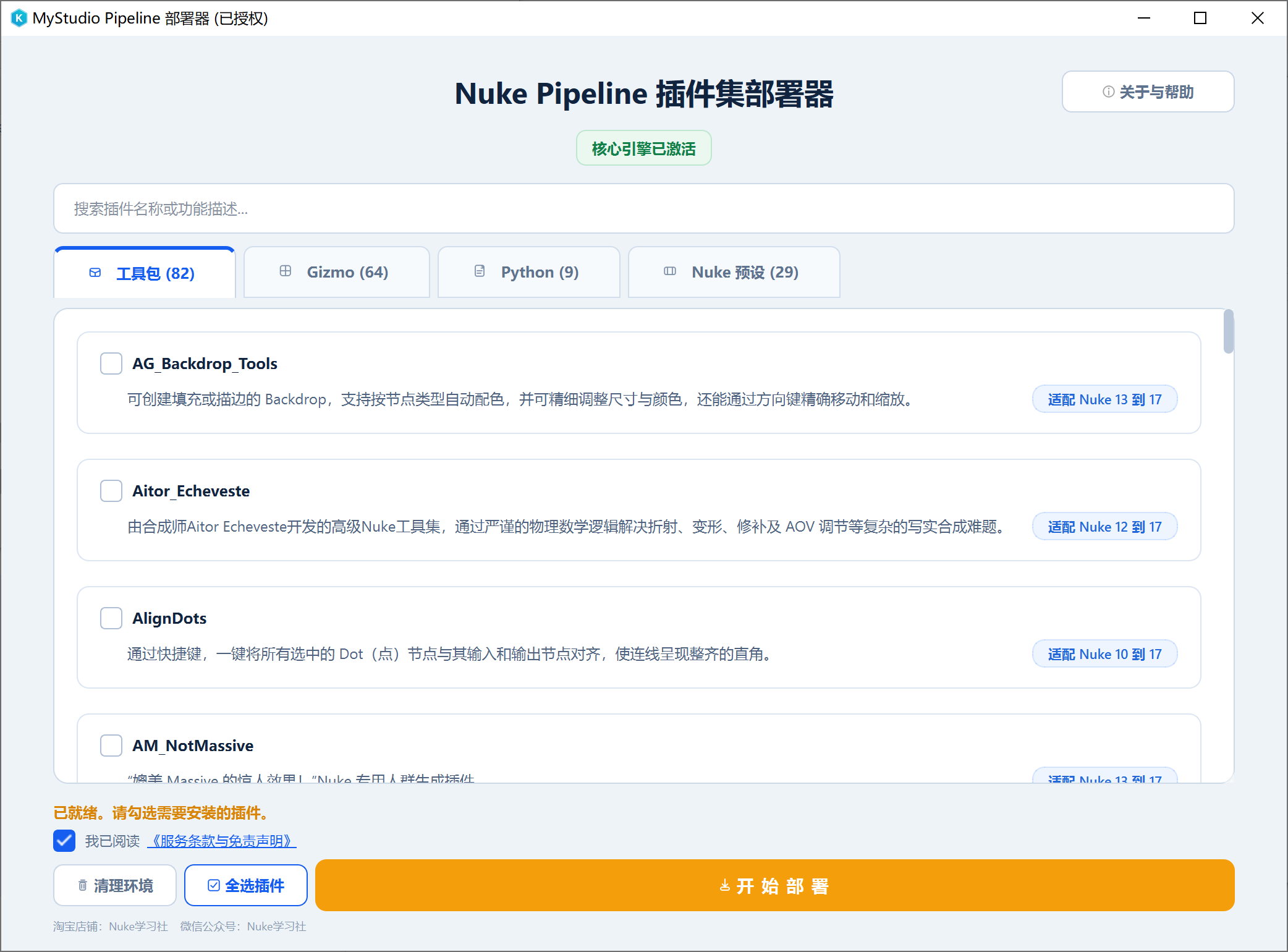This screenshot has height=952, width=1288.
Task: Click the MyStudio app logo icon
Action: tap(19, 18)
